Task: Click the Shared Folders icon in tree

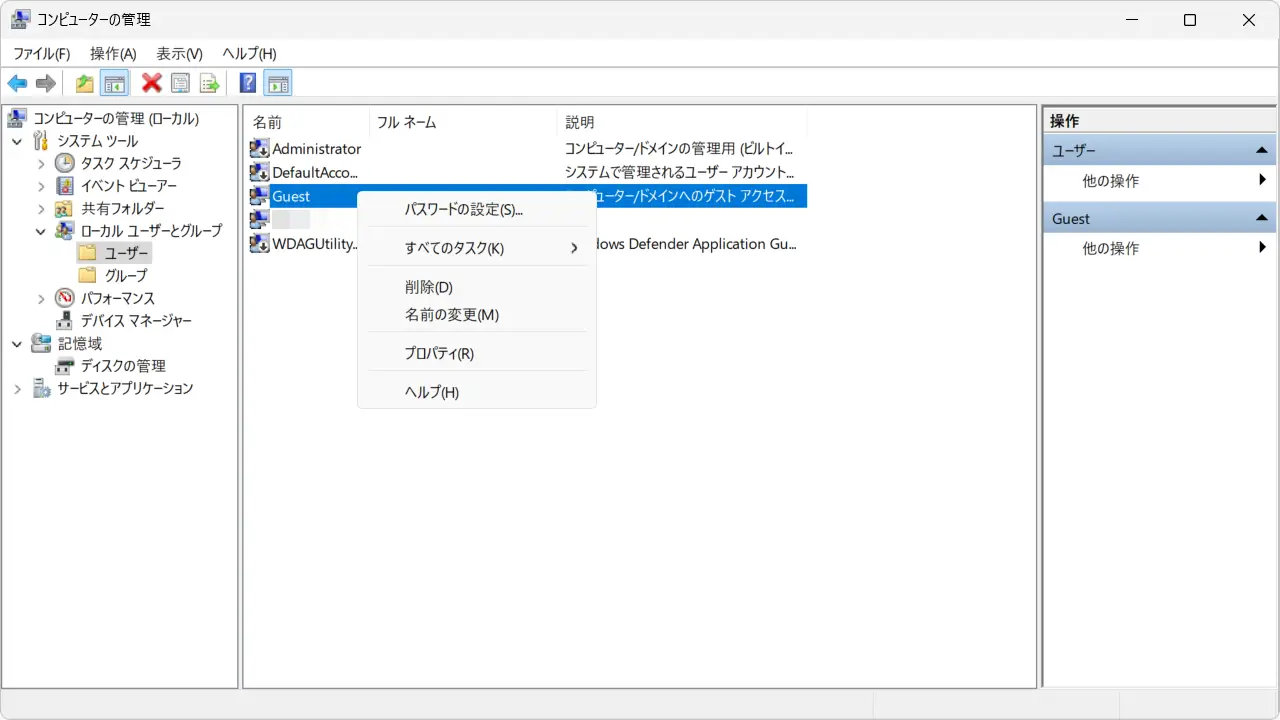Action: (x=65, y=208)
